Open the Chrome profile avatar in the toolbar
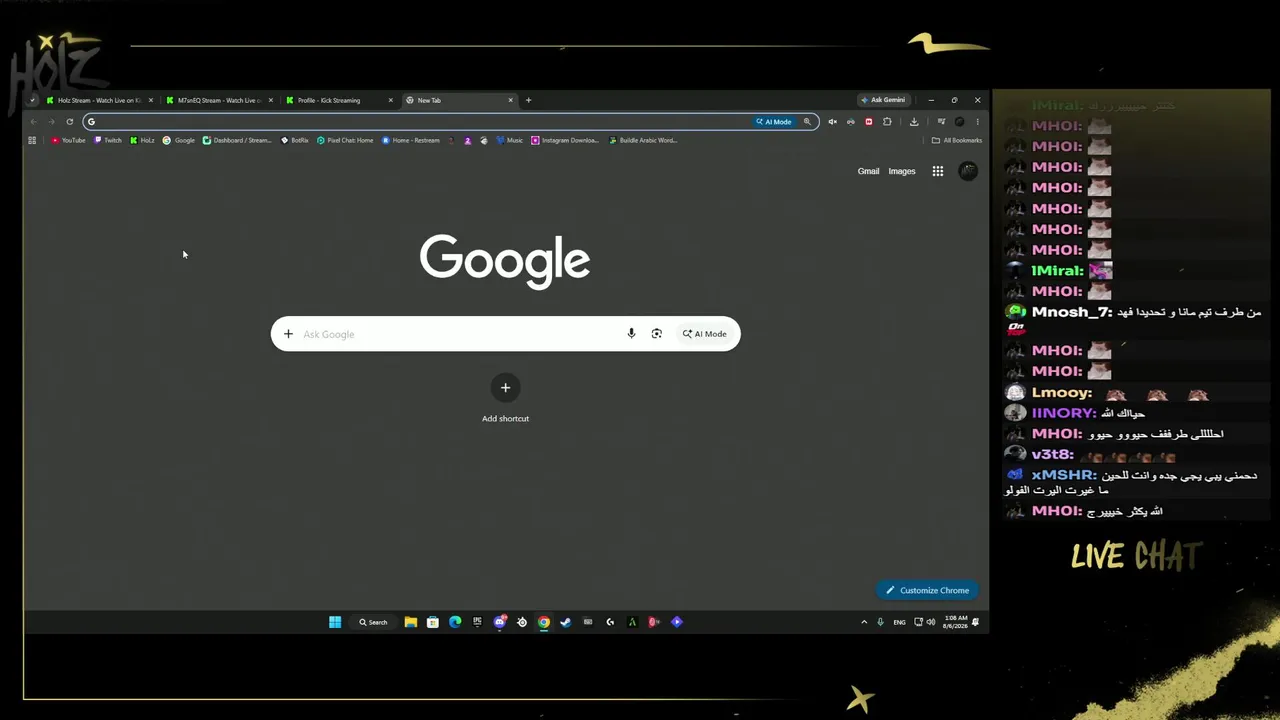 (959, 122)
